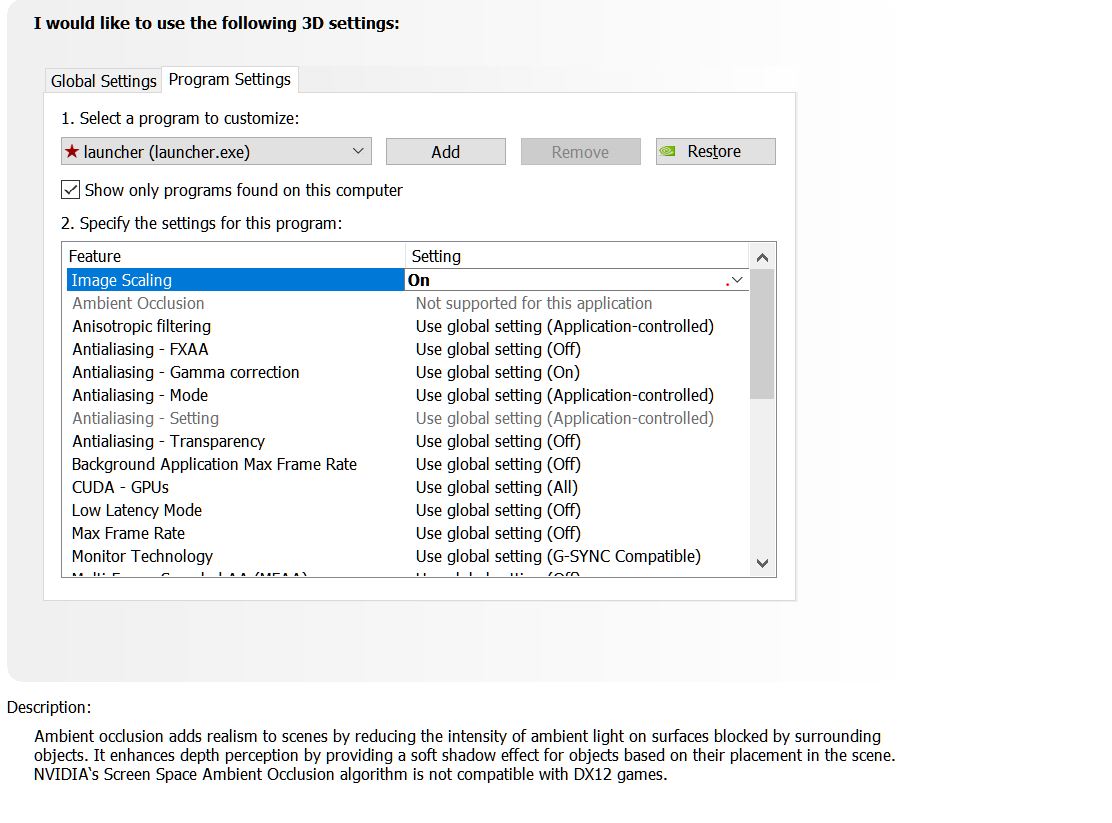Click the Remove button
The image size is (1112, 823).
click(x=580, y=152)
